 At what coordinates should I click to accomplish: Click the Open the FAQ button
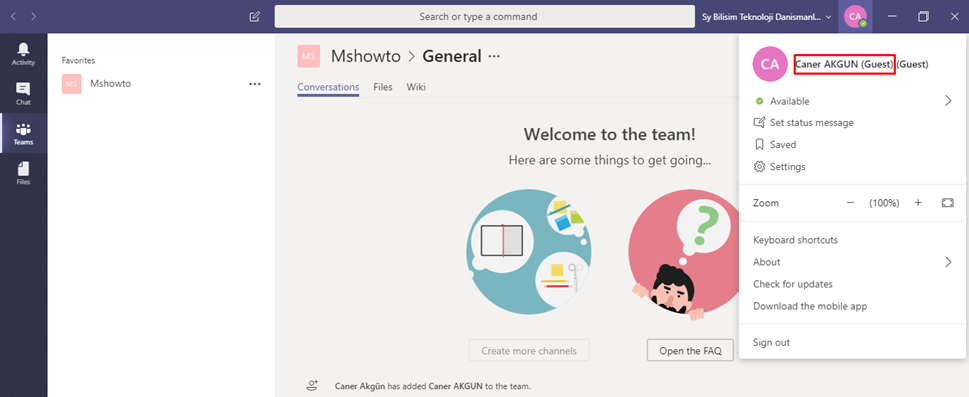[x=690, y=351]
